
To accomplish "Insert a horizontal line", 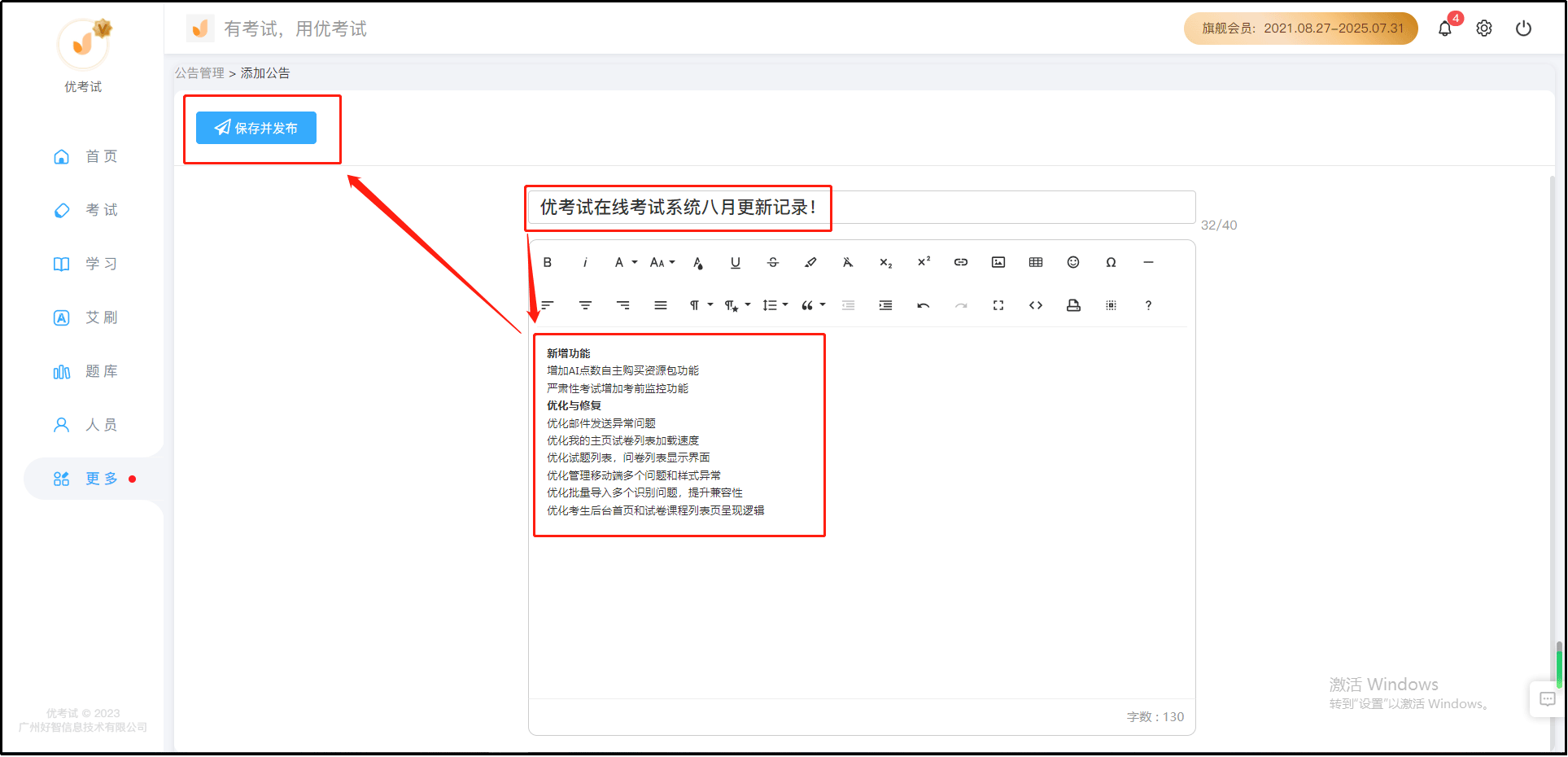I will [x=1148, y=262].
